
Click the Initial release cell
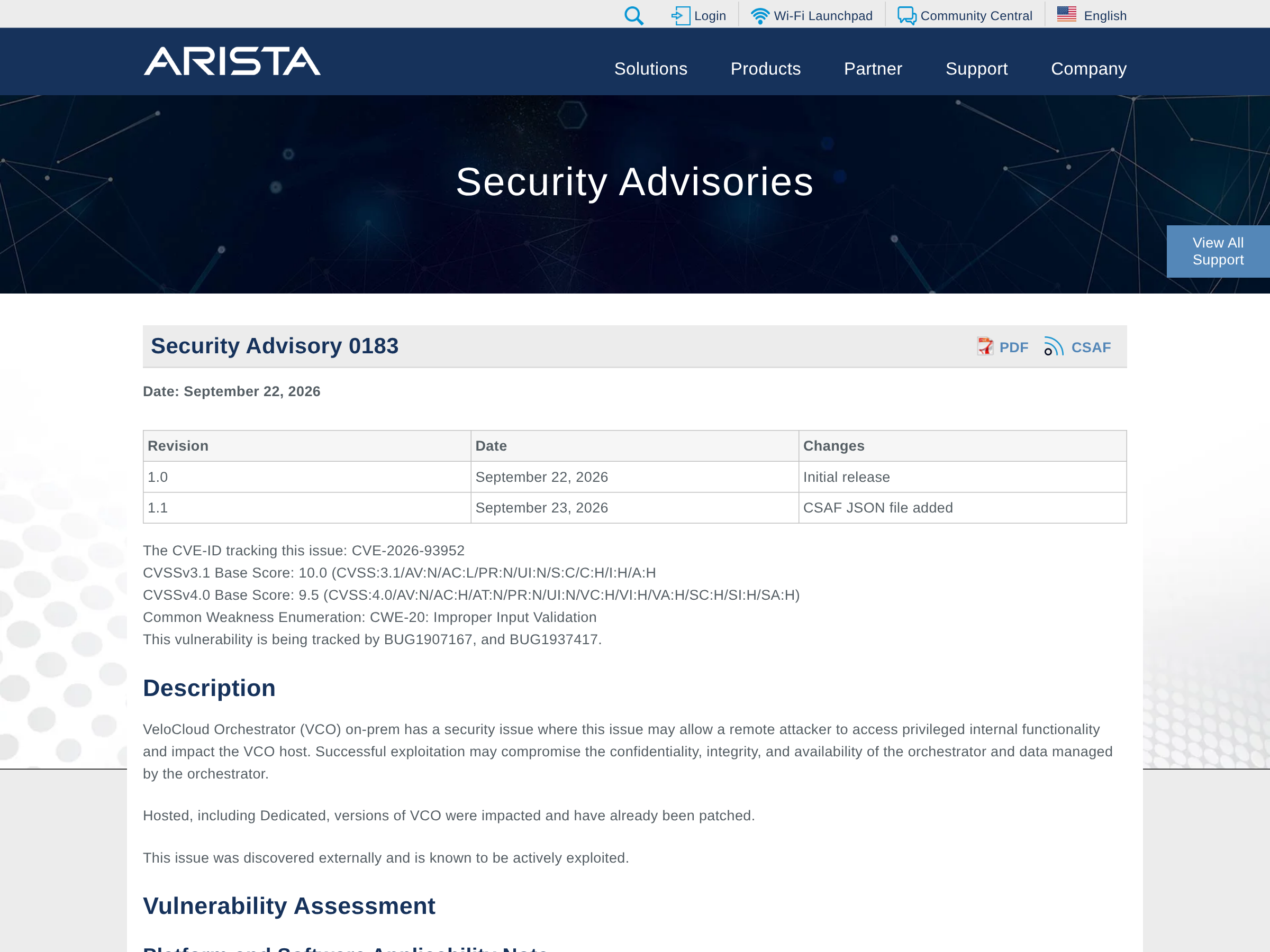(962, 477)
